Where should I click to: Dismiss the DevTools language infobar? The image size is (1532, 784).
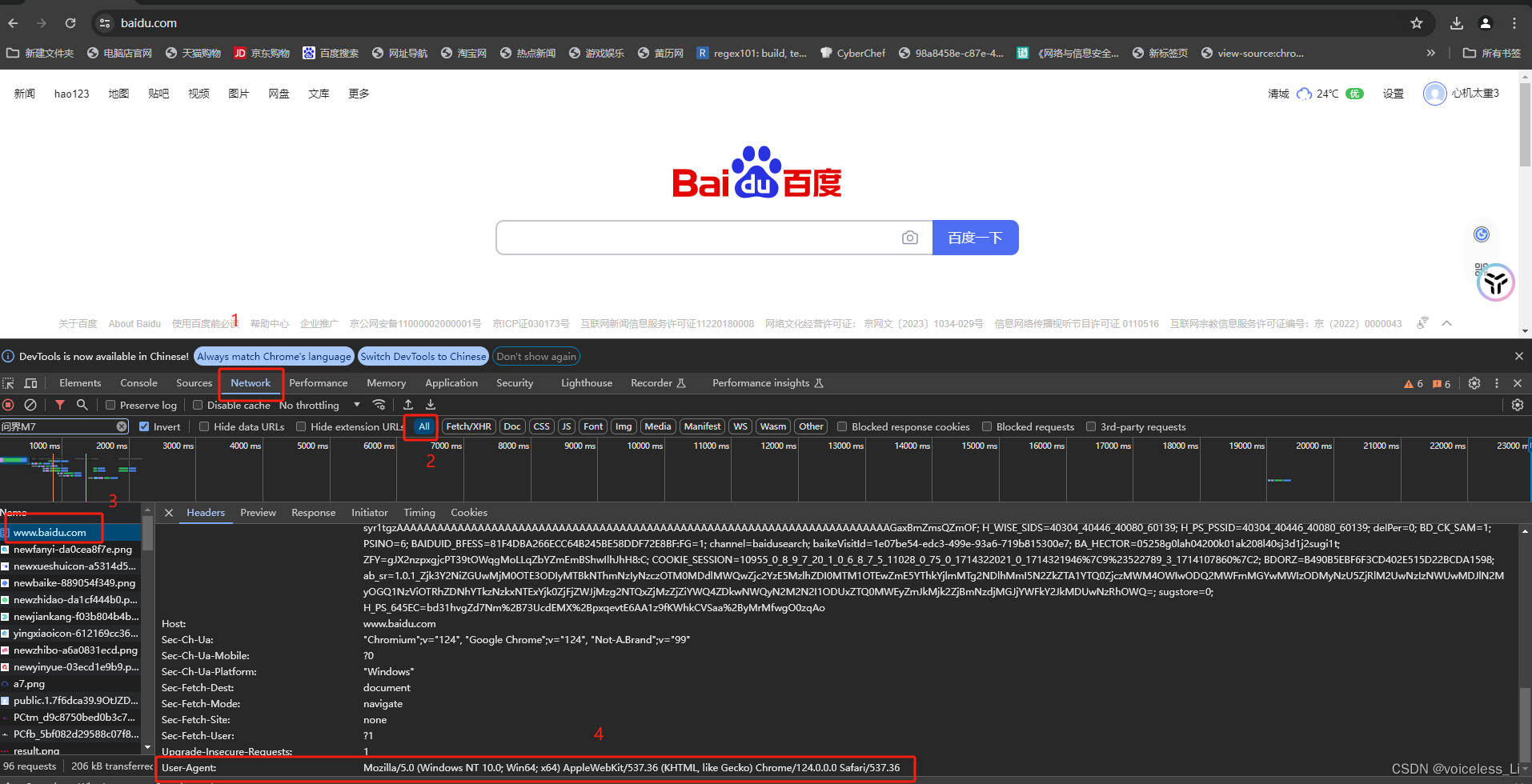point(1519,356)
